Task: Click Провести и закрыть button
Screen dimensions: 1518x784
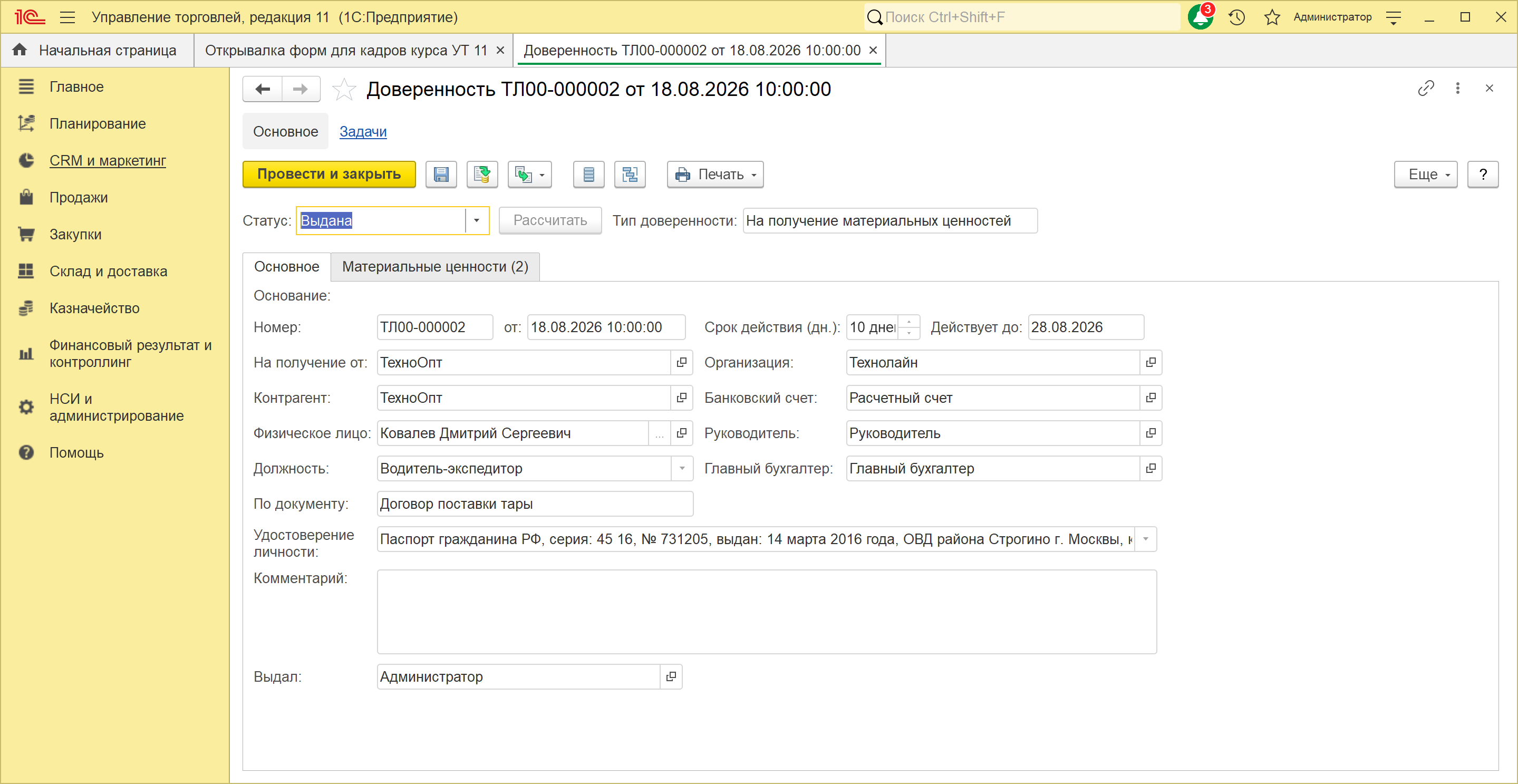Action: [329, 175]
